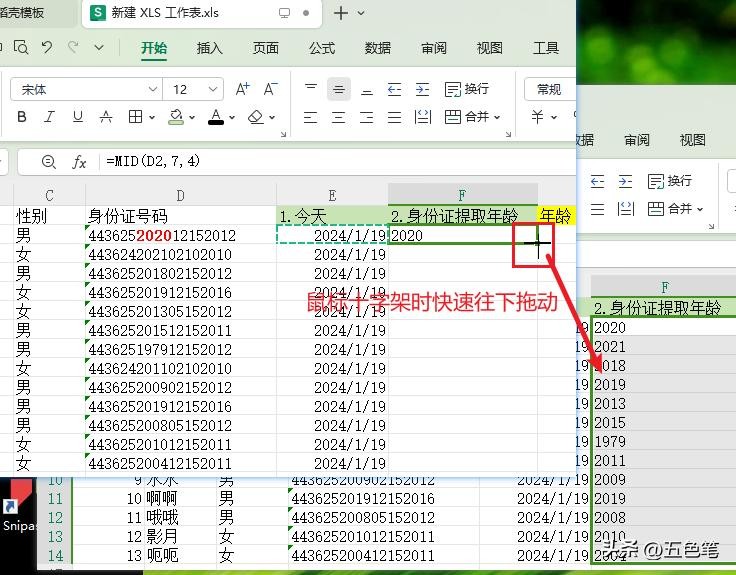Click the print preview icon

click(22, 47)
